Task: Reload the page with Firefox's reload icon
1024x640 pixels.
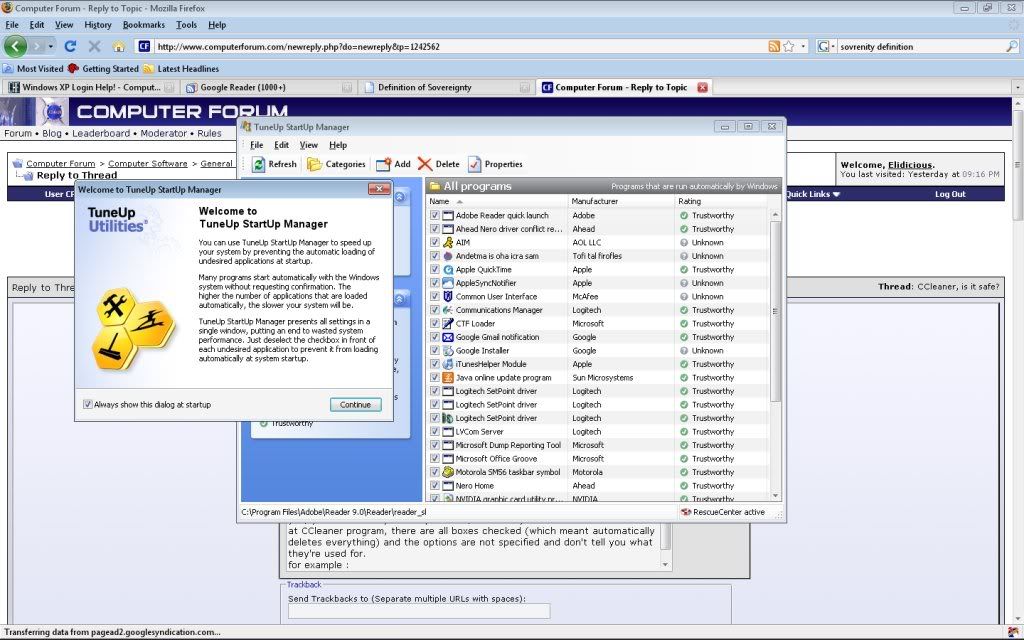Action: [71, 46]
